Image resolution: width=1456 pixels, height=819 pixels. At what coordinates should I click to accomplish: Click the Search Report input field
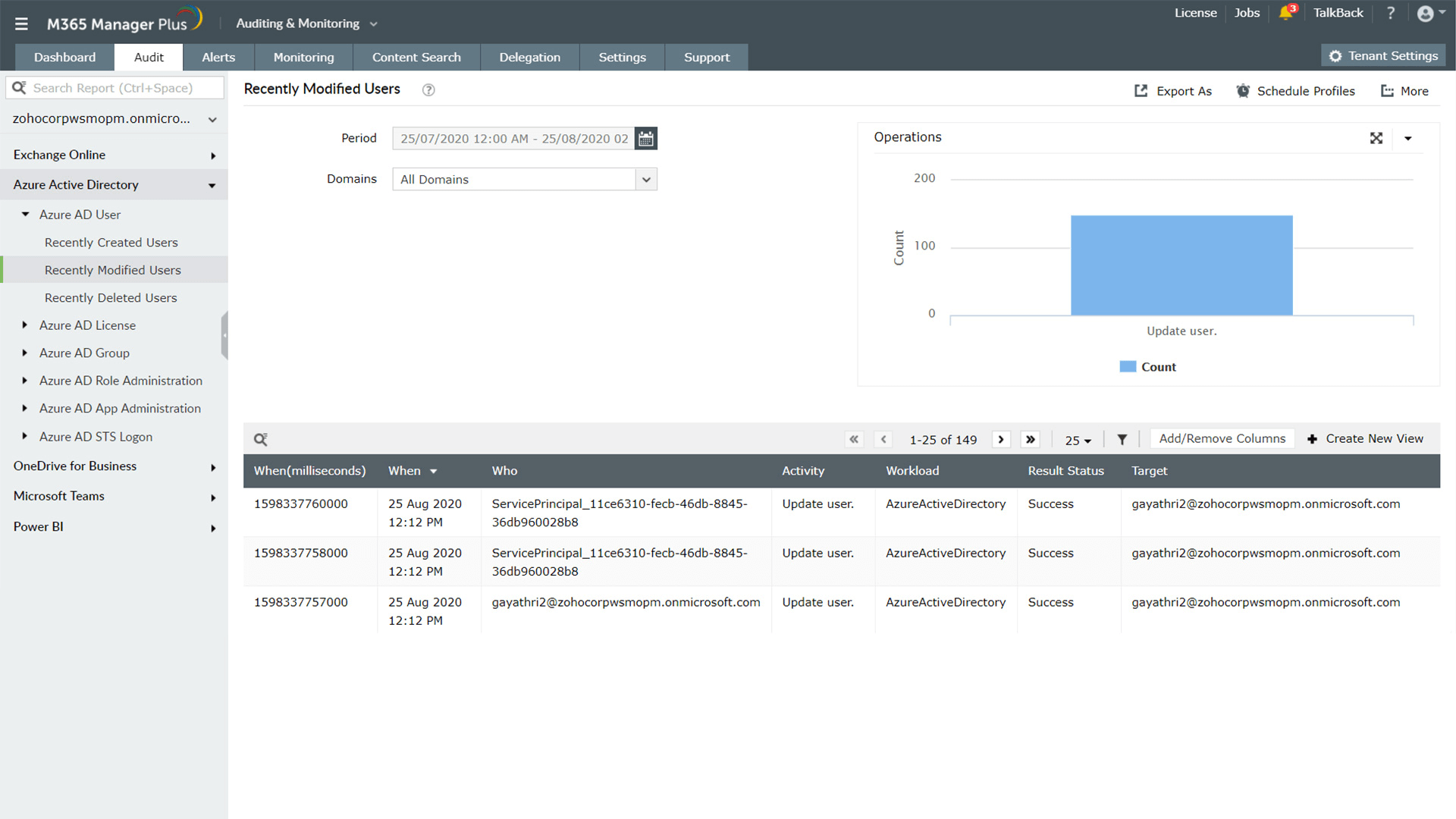(x=114, y=88)
